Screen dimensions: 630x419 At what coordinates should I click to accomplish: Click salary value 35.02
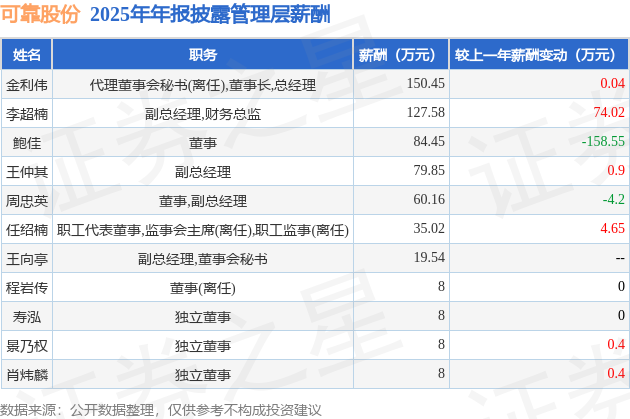pos(429,228)
